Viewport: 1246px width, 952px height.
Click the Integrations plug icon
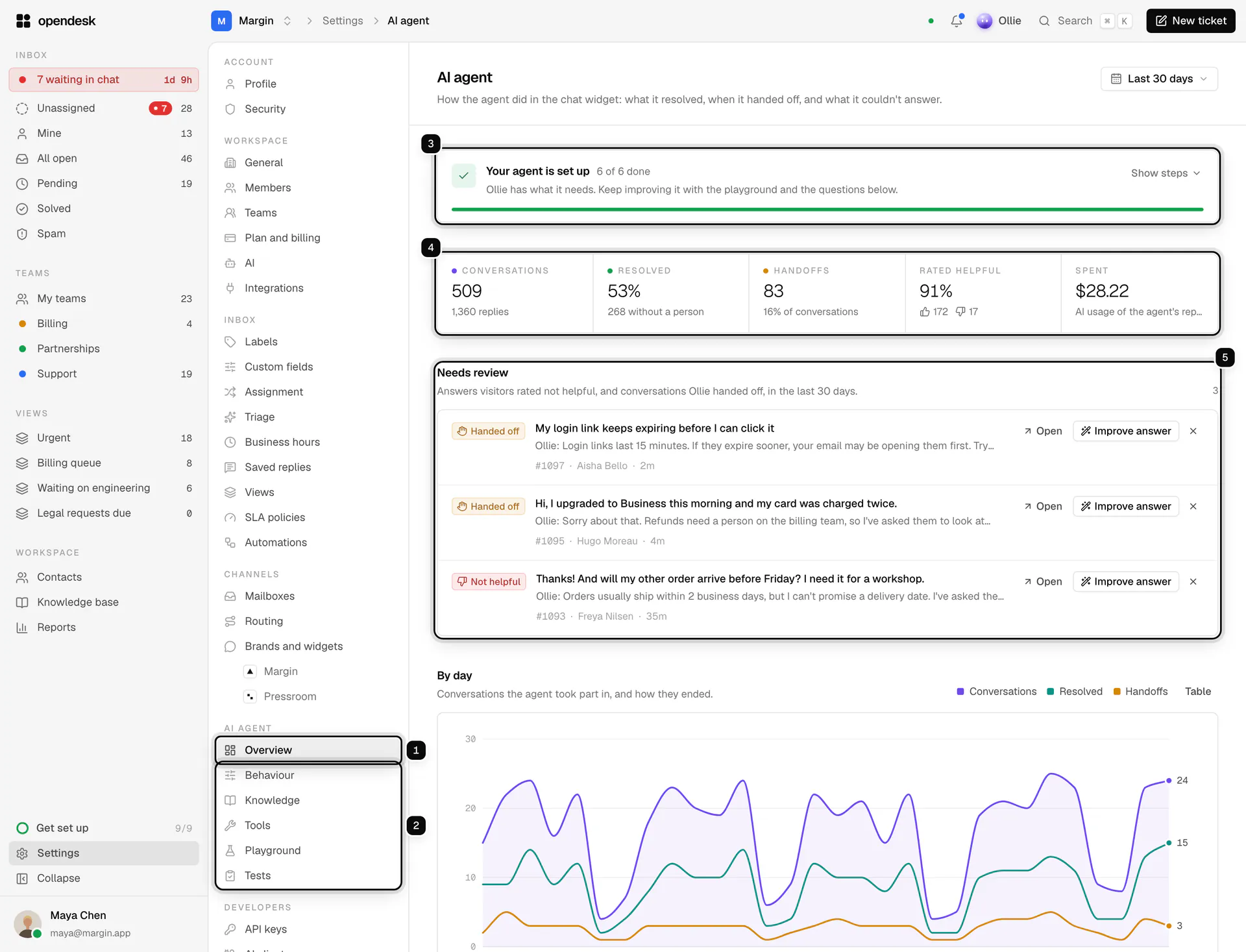coord(230,288)
